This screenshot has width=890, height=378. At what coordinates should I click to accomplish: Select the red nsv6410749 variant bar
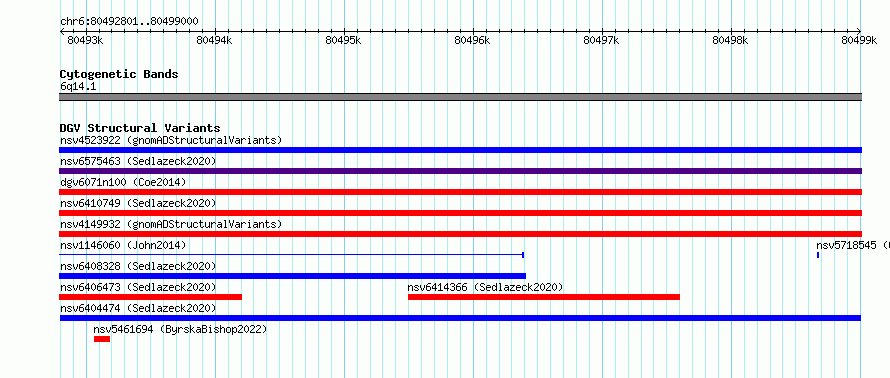pos(460,213)
